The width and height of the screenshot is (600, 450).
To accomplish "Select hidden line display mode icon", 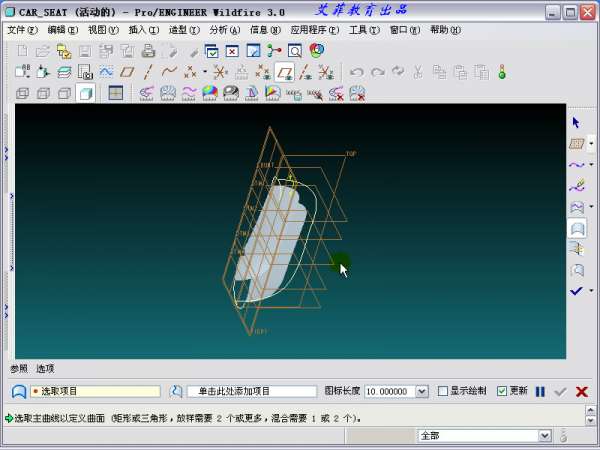I will pyautogui.click(x=43, y=93).
